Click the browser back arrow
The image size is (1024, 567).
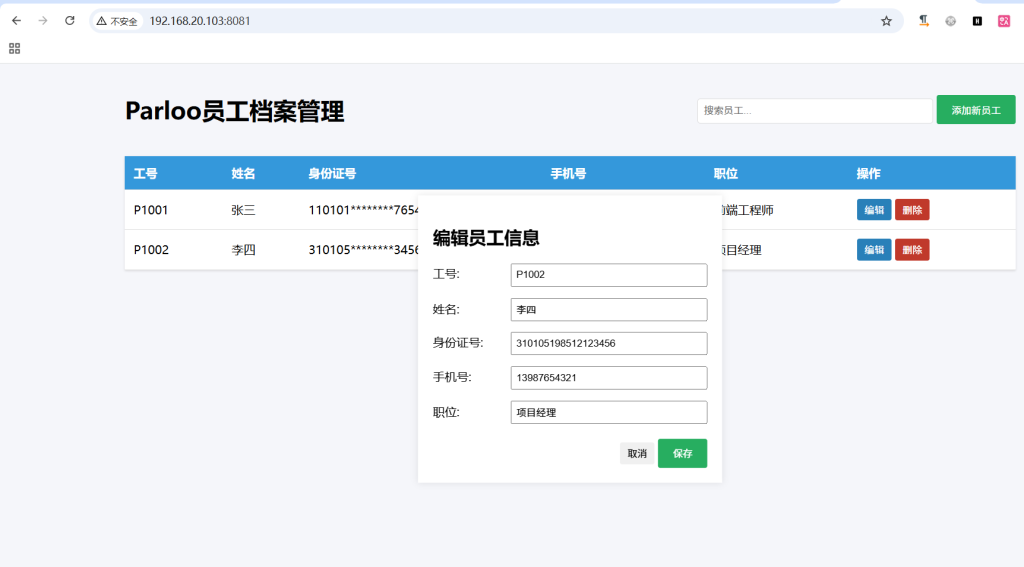[16, 21]
